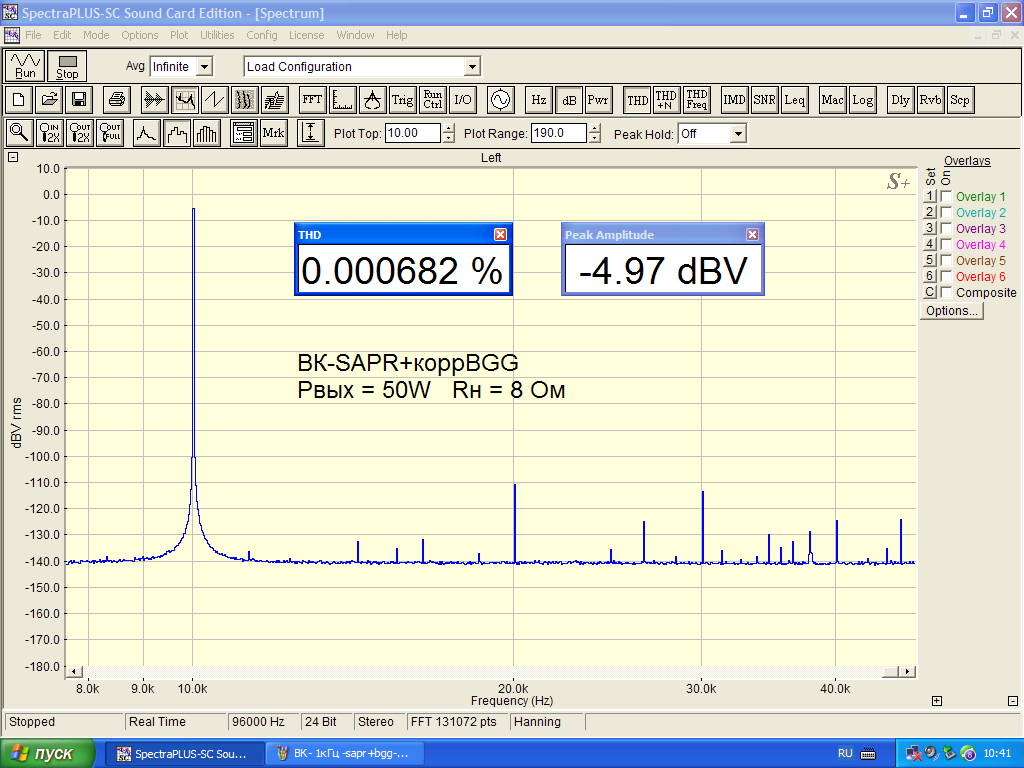The width and height of the screenshot is (1024, 768).
Task: Click the magnifier zoom tool
Action: click(19, 133)
